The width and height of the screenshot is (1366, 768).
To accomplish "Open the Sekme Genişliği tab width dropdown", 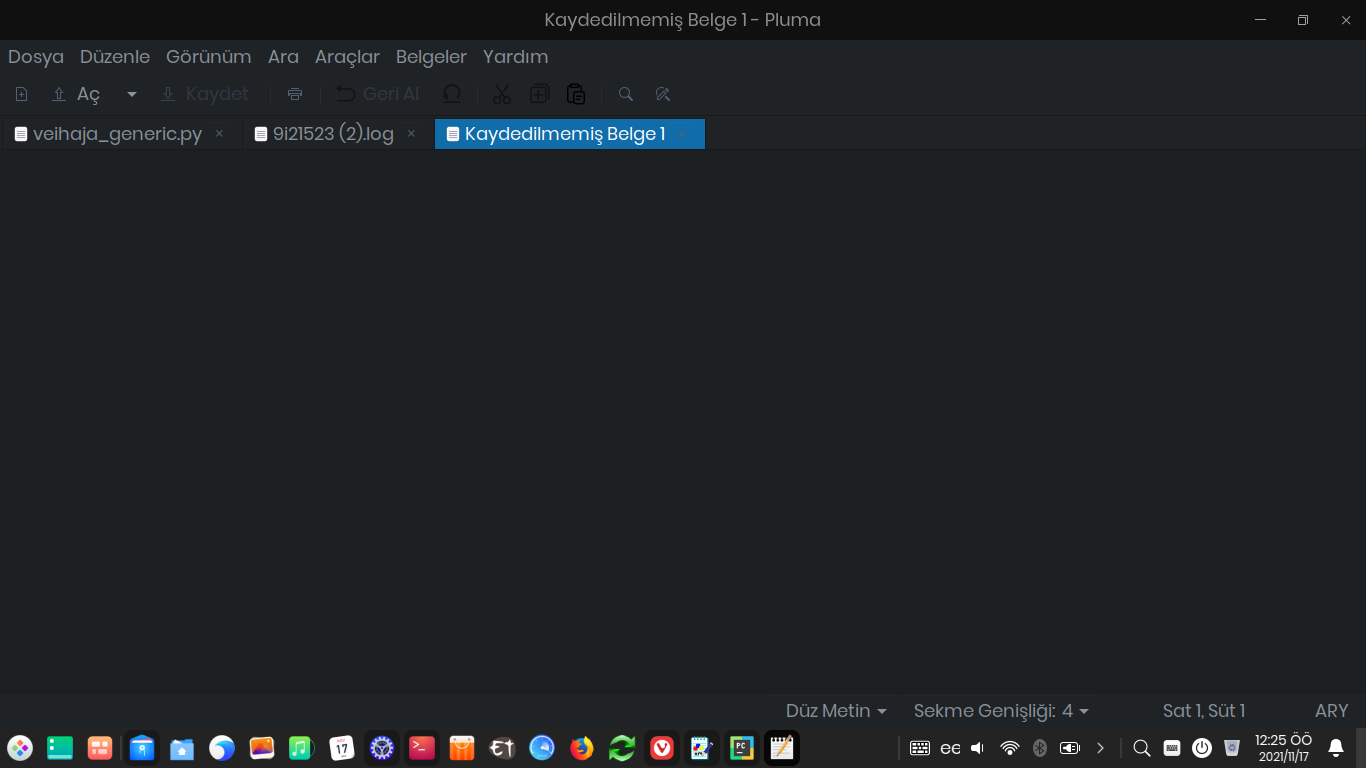I will click(1001, 711).
